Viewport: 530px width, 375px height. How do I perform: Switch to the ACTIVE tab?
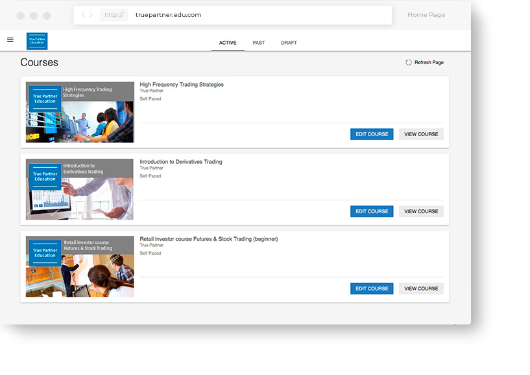tap(227, 43)
